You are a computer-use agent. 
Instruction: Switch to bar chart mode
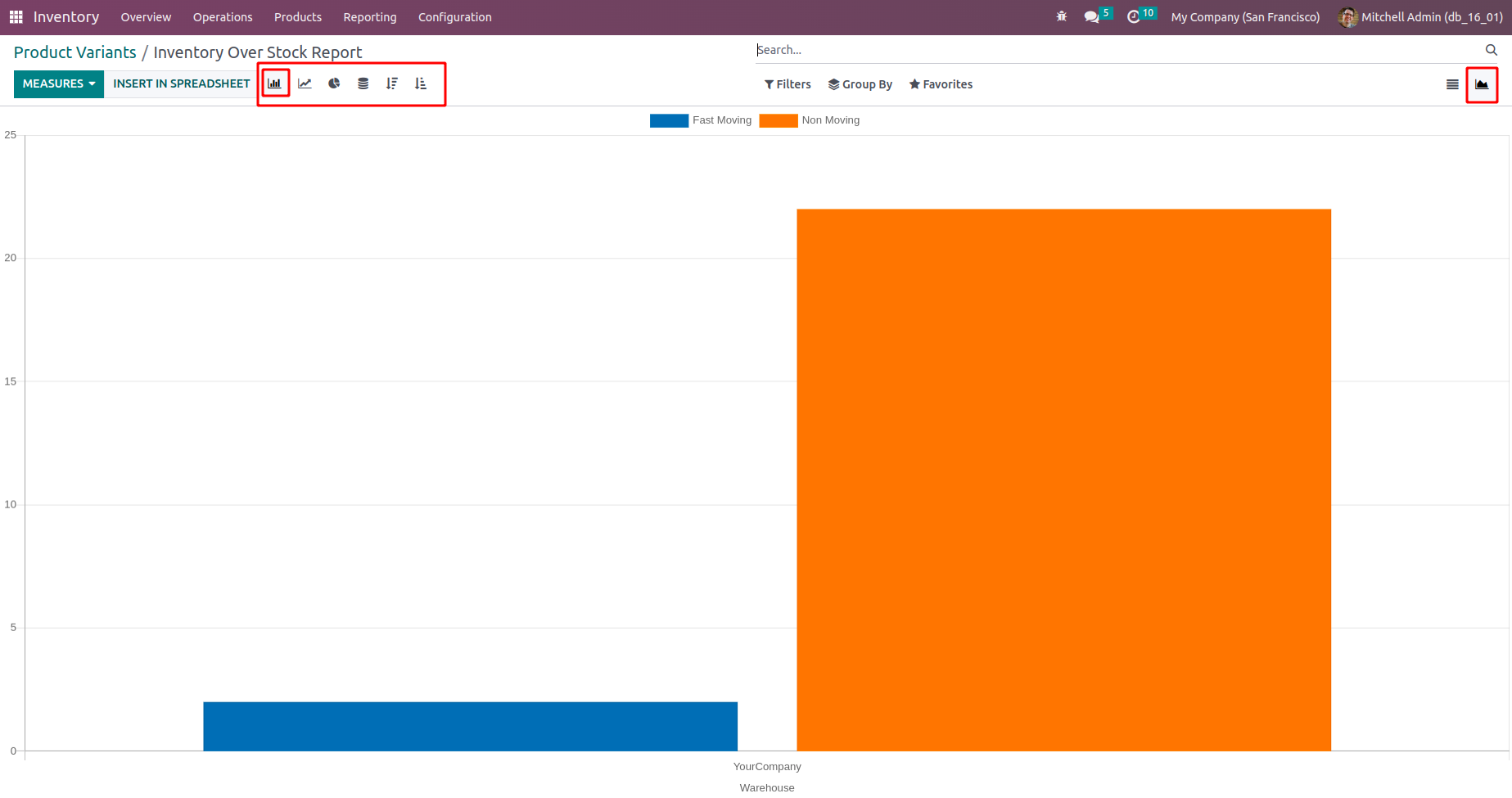click(274, 83)
